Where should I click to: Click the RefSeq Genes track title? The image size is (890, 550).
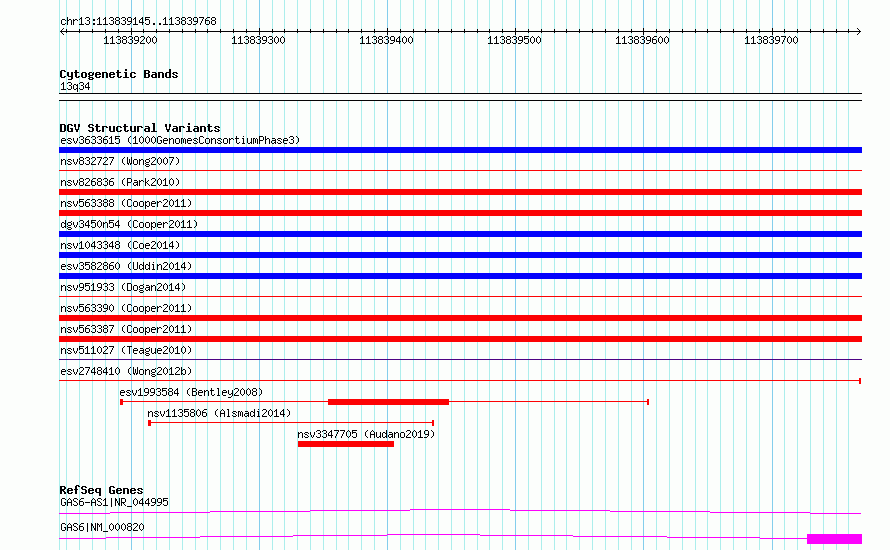click(x=101, y=490)
